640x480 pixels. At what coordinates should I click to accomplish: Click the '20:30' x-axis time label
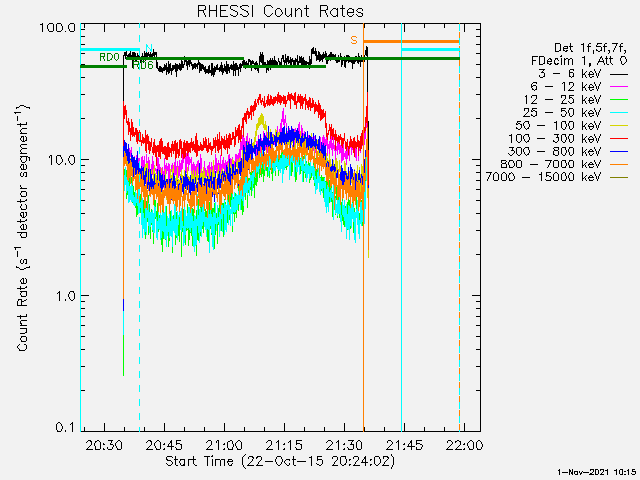[x=104, y=445]
